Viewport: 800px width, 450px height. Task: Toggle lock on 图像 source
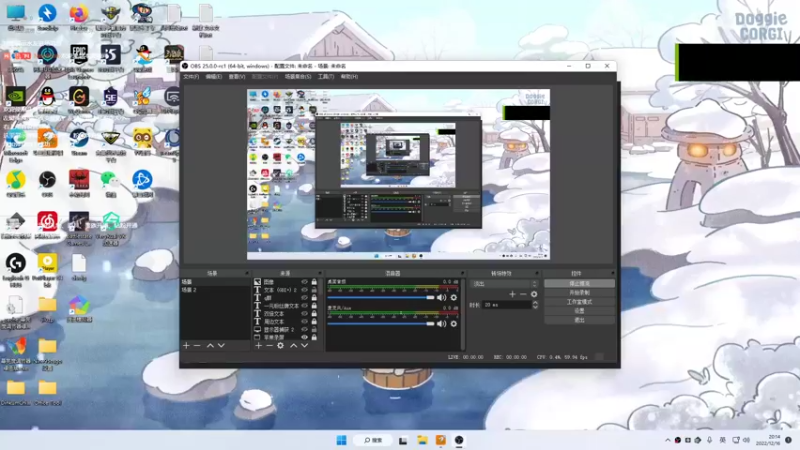(314, 282)
